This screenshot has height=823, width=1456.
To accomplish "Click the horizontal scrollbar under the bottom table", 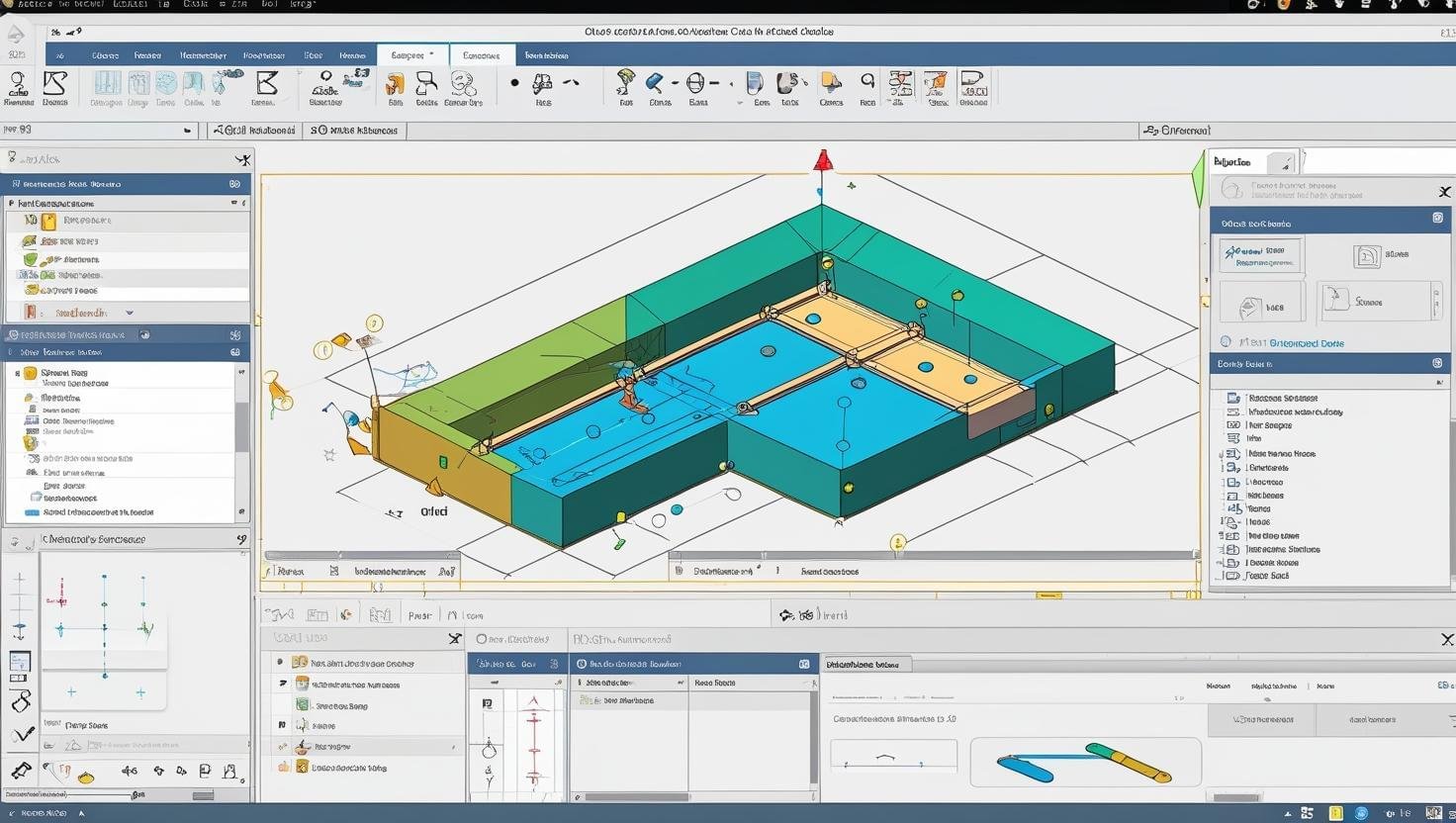I will pos(637,796).
